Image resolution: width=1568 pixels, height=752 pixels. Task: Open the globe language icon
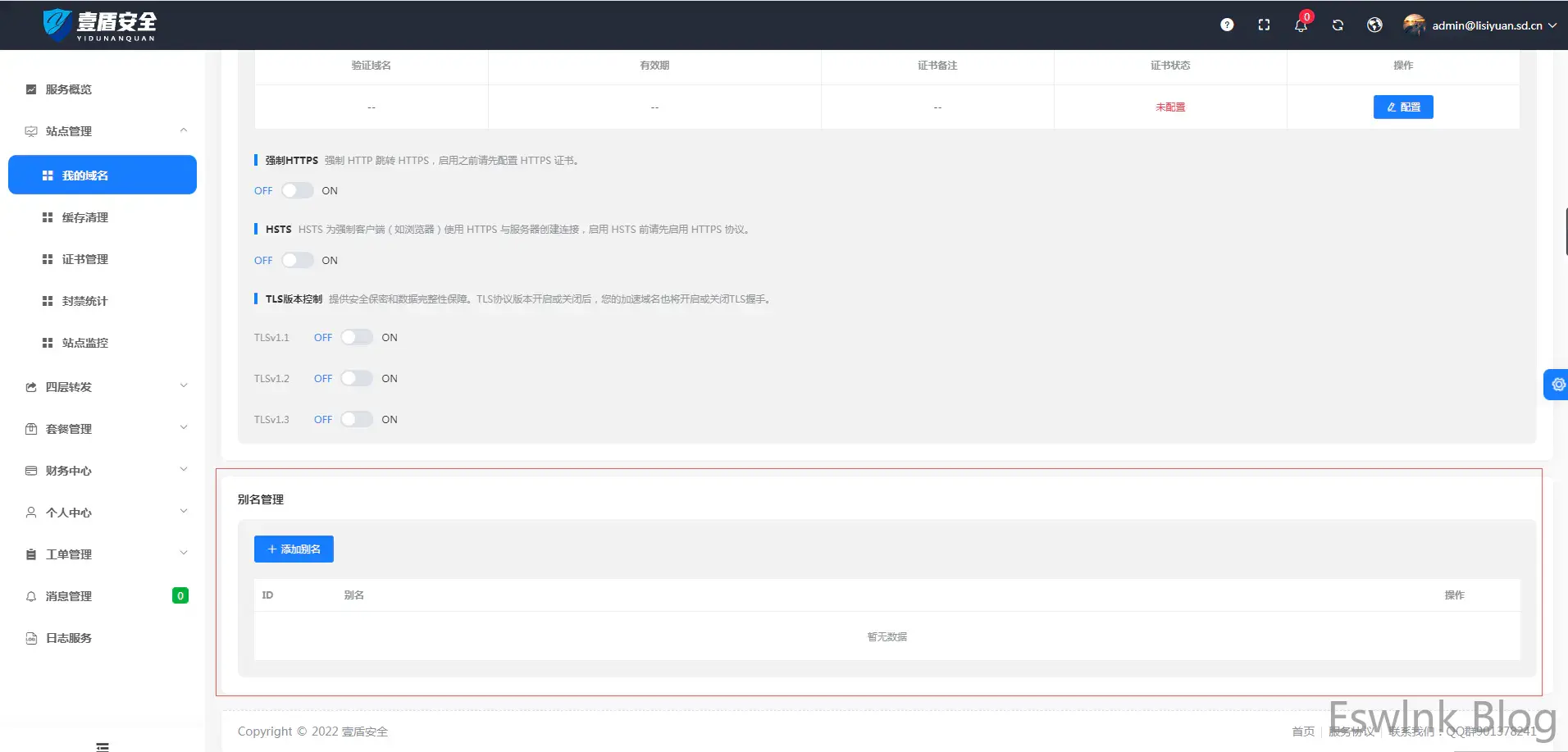pos(1374,25)
